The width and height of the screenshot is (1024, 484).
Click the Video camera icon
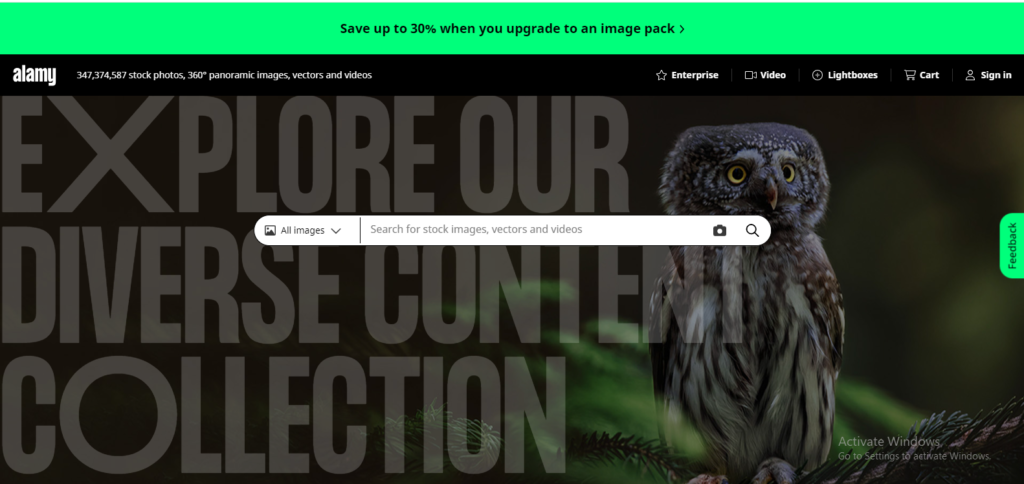pyautogui.click(x=750, y=75)
